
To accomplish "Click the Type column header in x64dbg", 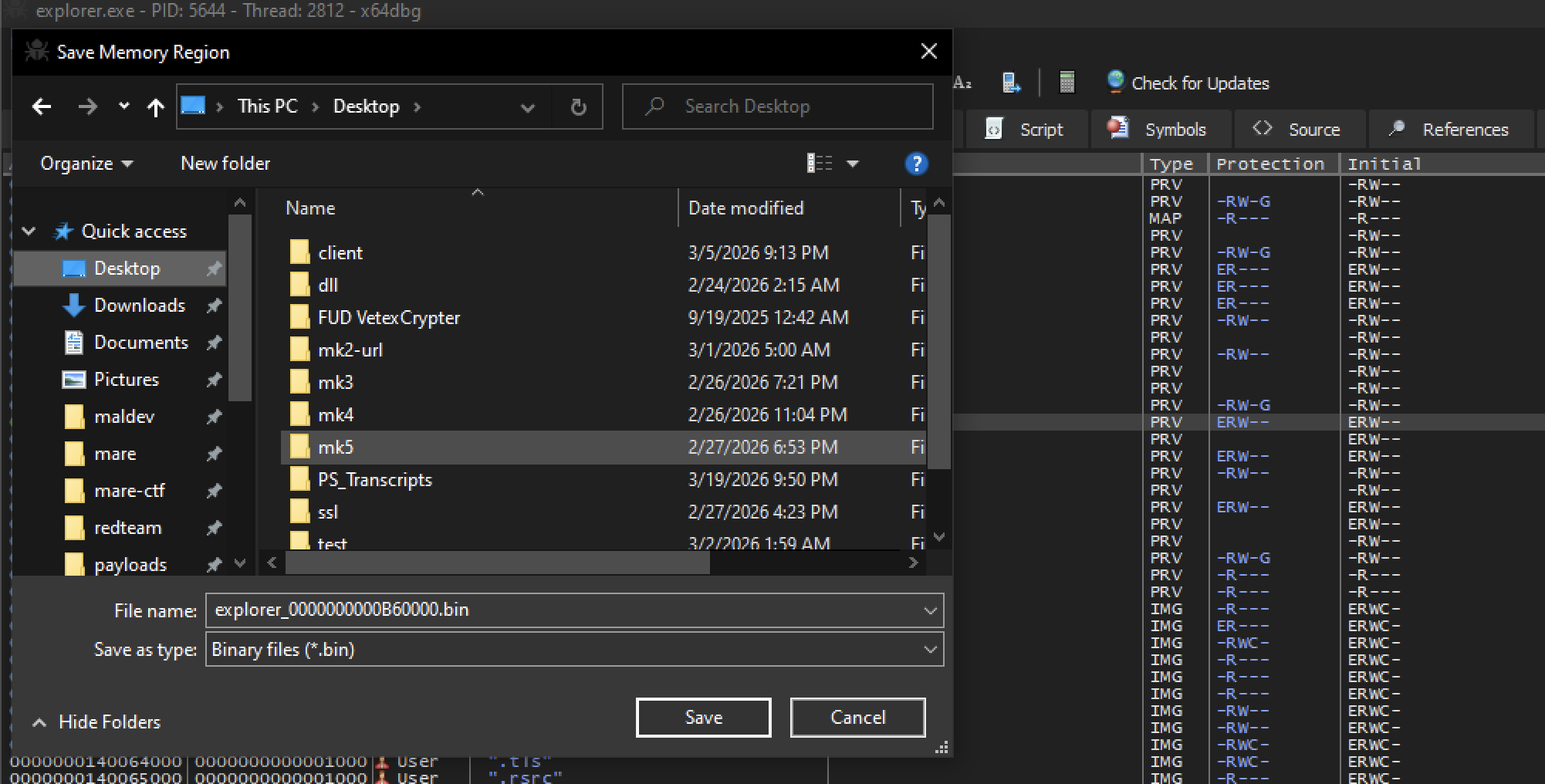I will coord(1175,164).
